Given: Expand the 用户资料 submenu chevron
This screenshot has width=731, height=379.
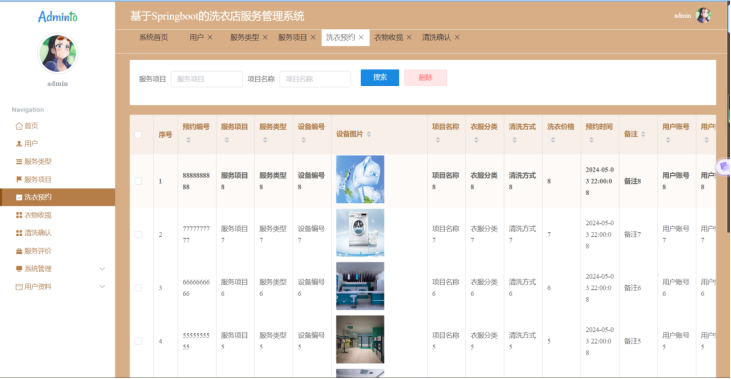Looking at the screenshot, I should tap(102, 287).
